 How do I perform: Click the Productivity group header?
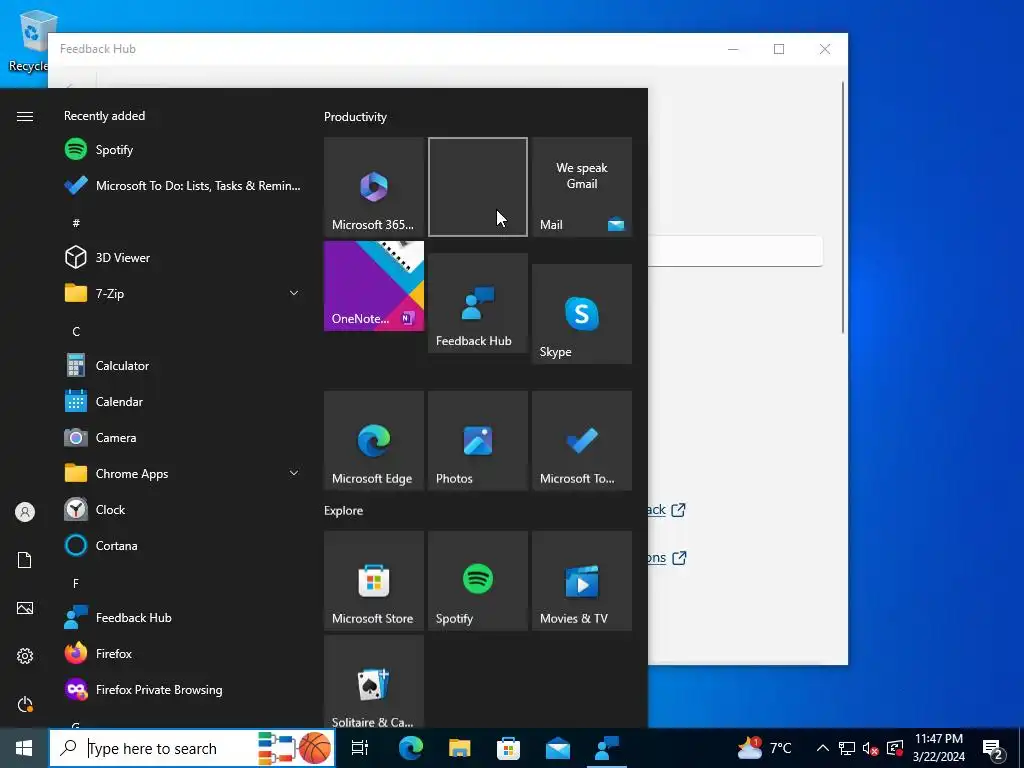[355, 117]
